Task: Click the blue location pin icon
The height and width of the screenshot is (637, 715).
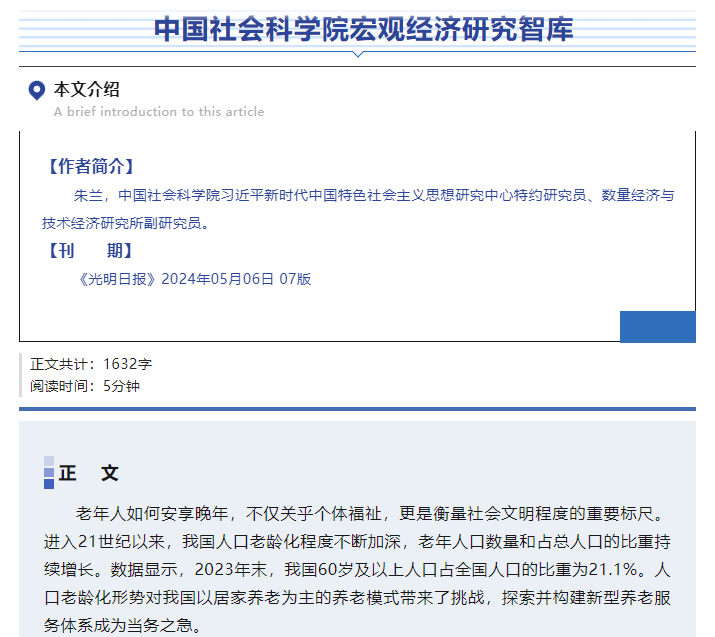Action: click(36, 90)
